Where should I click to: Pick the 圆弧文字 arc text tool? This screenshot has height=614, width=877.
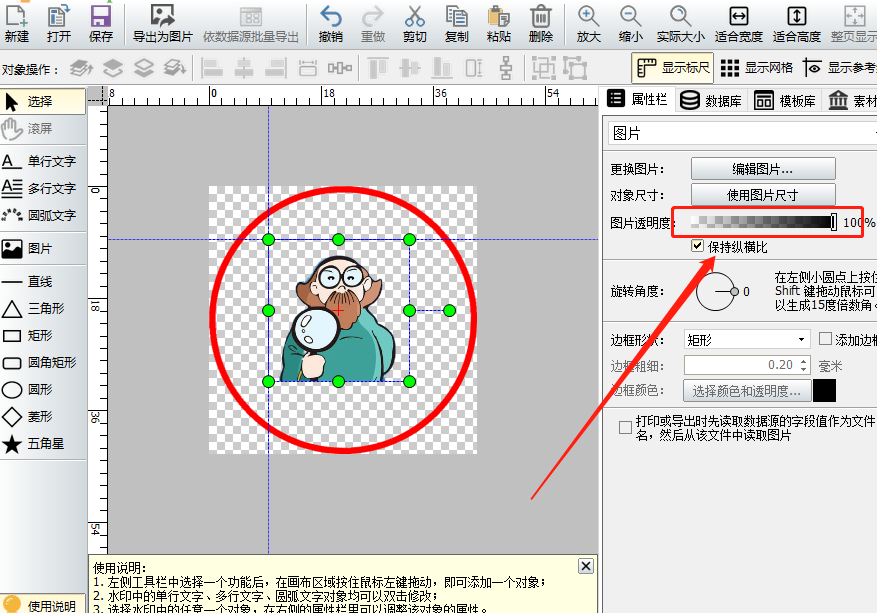click(43, 215)
